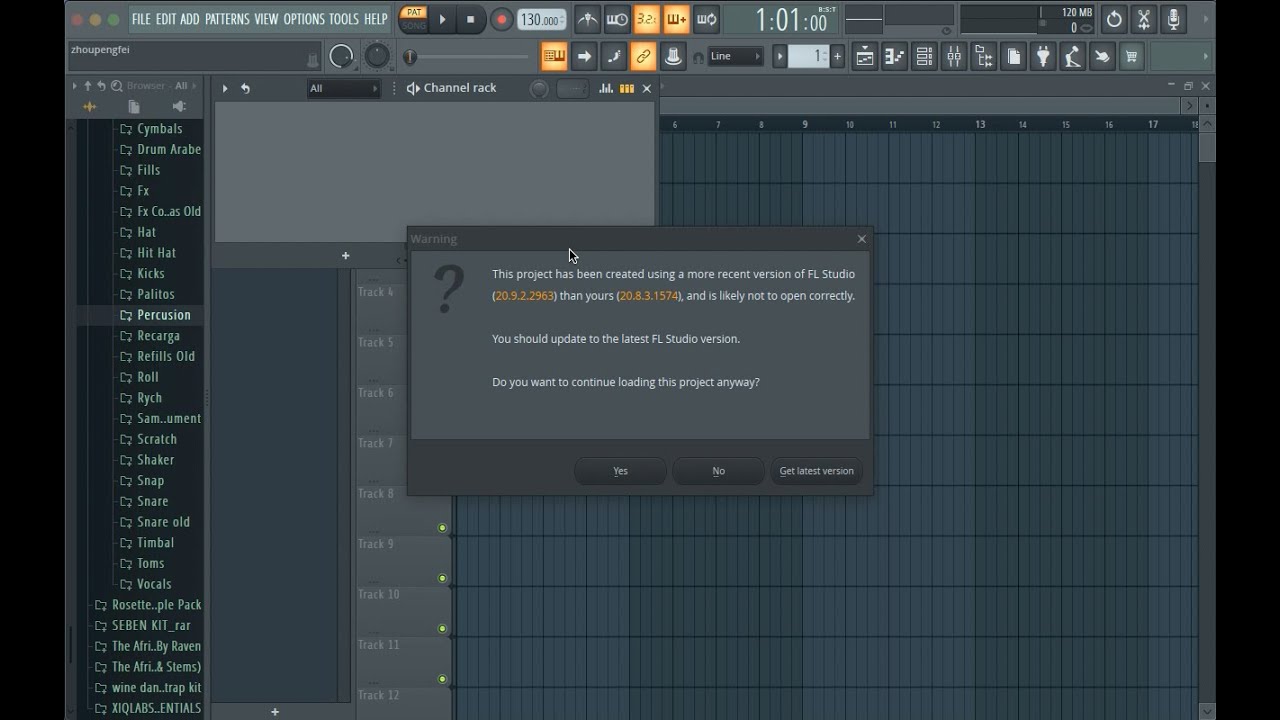
Task: Click the question mark warning icon
Action: [x=449, y=290]
